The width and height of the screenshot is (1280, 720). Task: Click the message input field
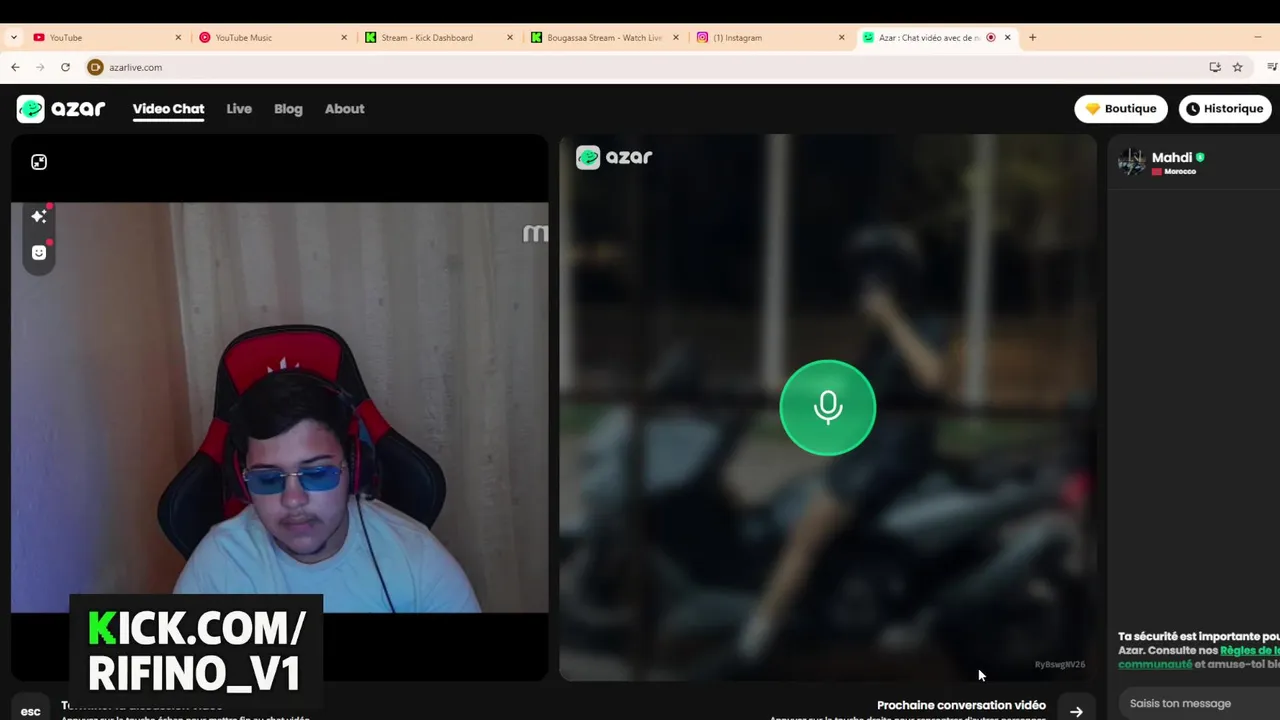1200,703
